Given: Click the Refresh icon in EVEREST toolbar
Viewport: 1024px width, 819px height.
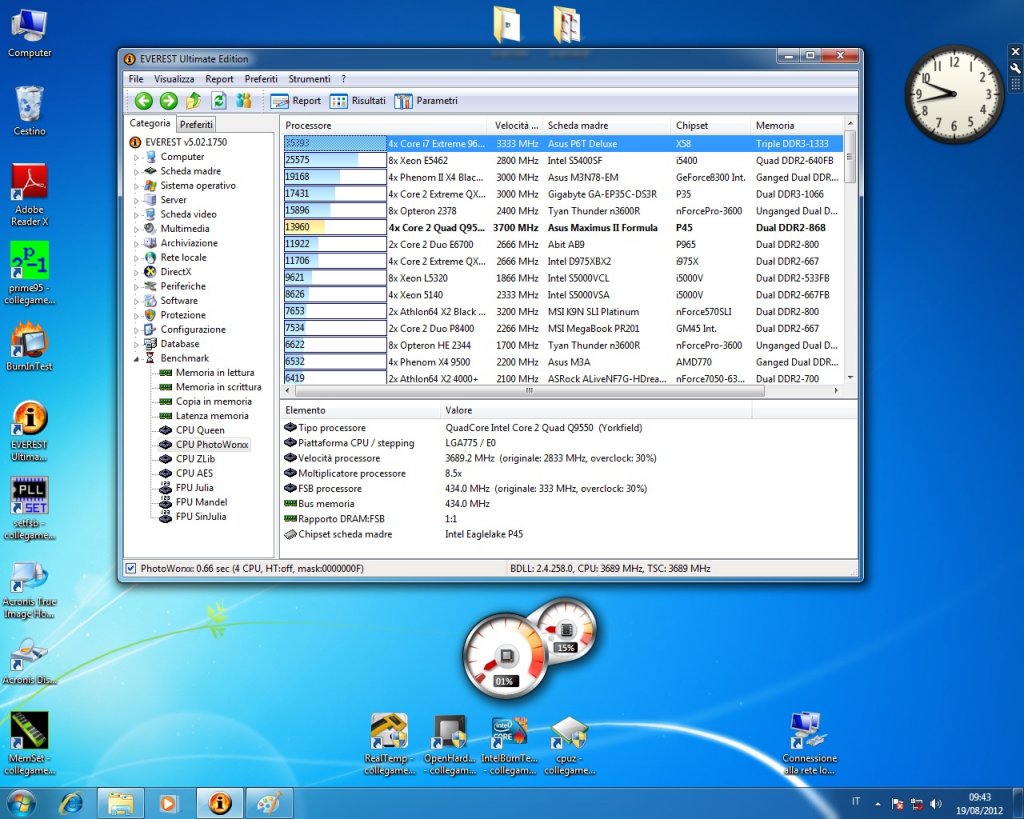Looking at the screenshot, I should click(219, 101).
